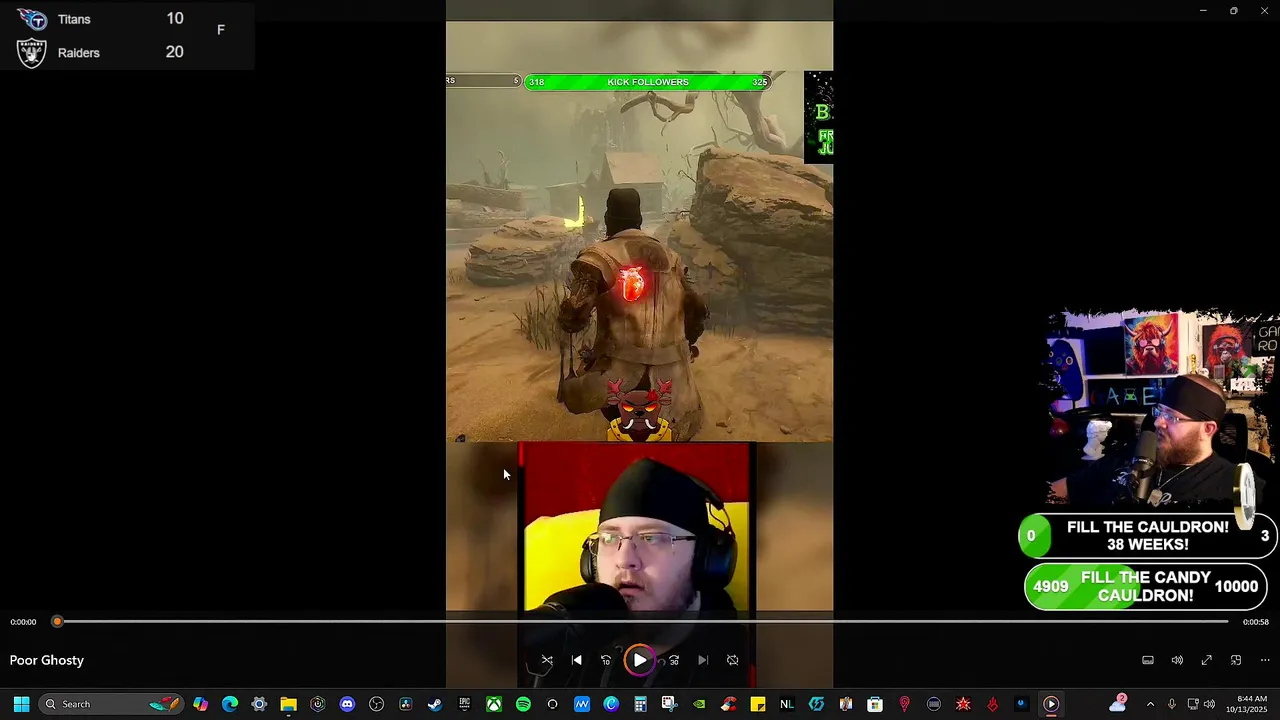Show hidden system tray icons
Image resolution: width=1280 pixels, height=720 pixels.
[1150, 704]
